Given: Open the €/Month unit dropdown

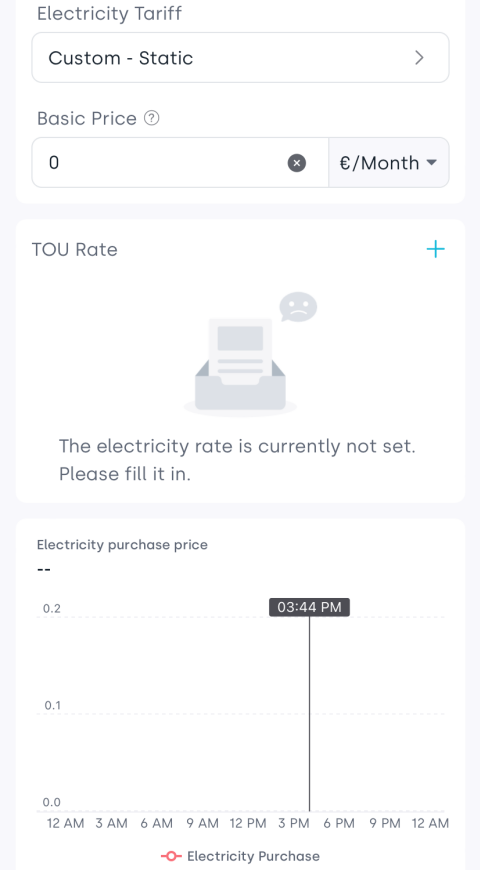Looking at the screenshot, I should pyautogui.click(x=388, y=163).
